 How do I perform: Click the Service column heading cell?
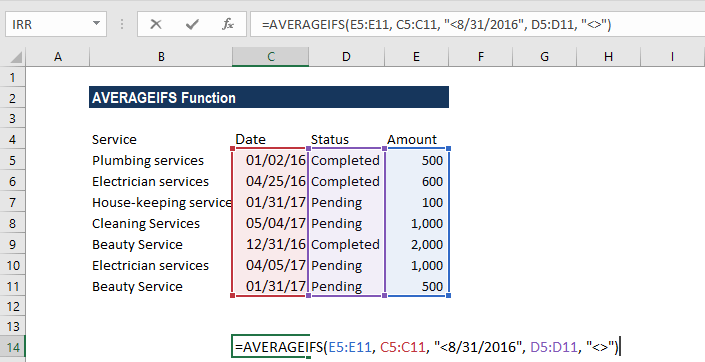161,139
